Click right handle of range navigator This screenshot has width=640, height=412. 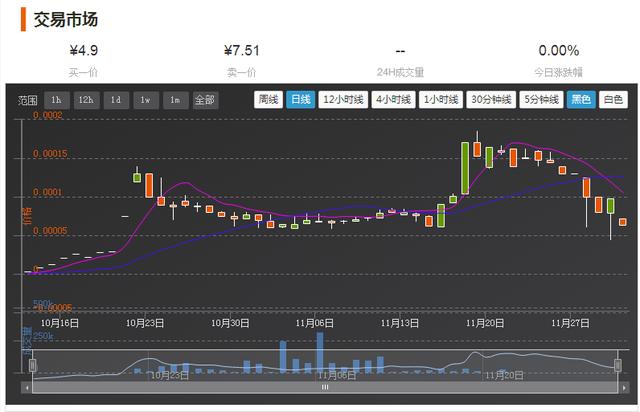(619, 366)
